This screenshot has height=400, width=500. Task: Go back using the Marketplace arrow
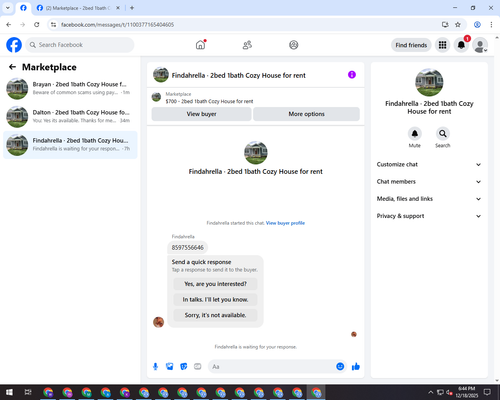pos(12,67)
